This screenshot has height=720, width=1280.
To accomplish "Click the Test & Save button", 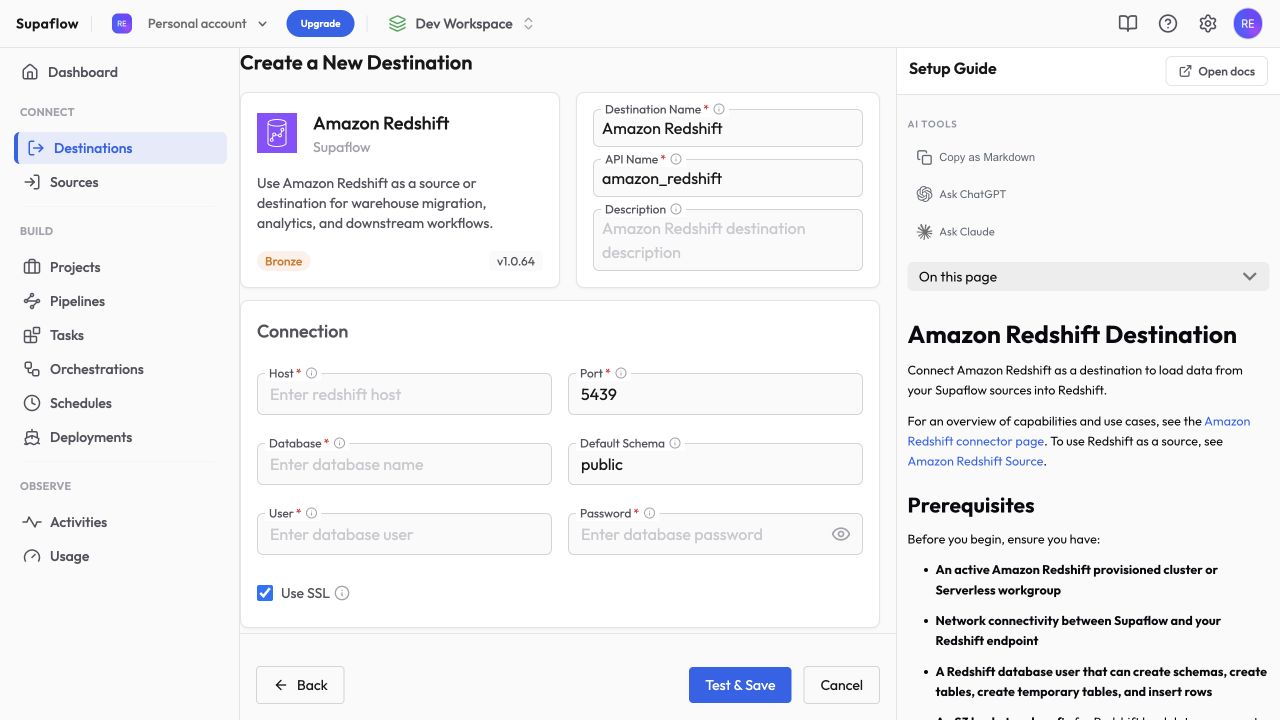I will click(740, 685).
